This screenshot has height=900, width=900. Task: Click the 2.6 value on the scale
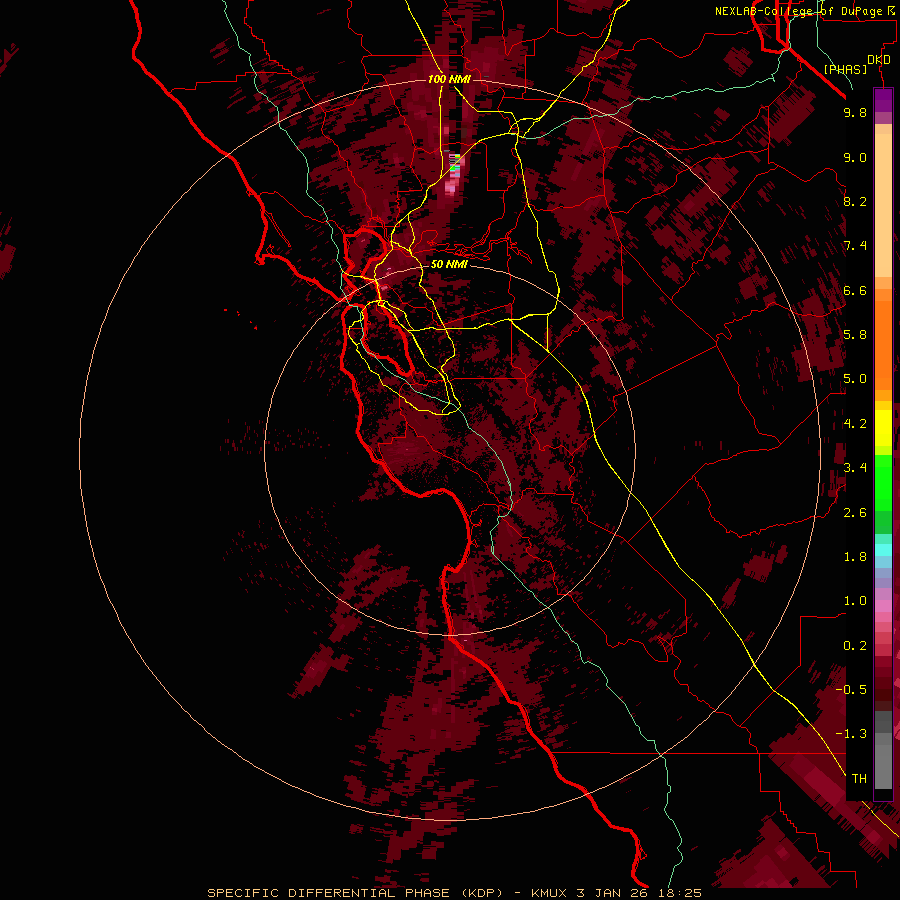[x=855, y=512]
